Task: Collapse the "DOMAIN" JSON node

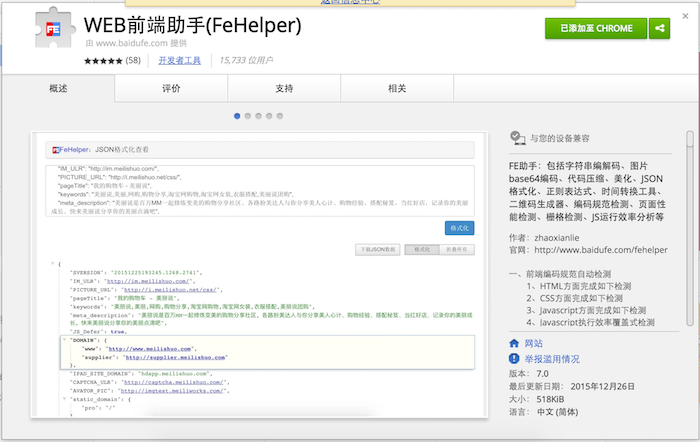Action: tap(64, 340)
